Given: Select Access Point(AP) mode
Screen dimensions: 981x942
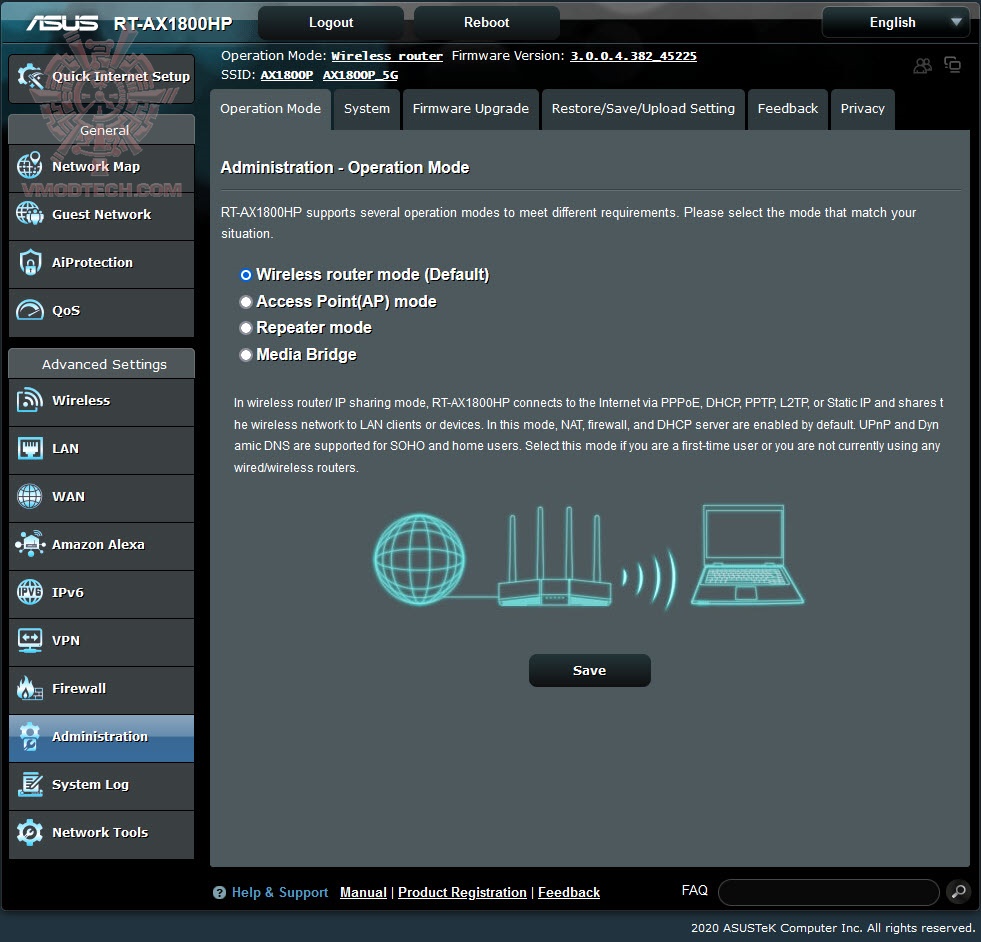Looking at the screenshot, I should (246, 301).
